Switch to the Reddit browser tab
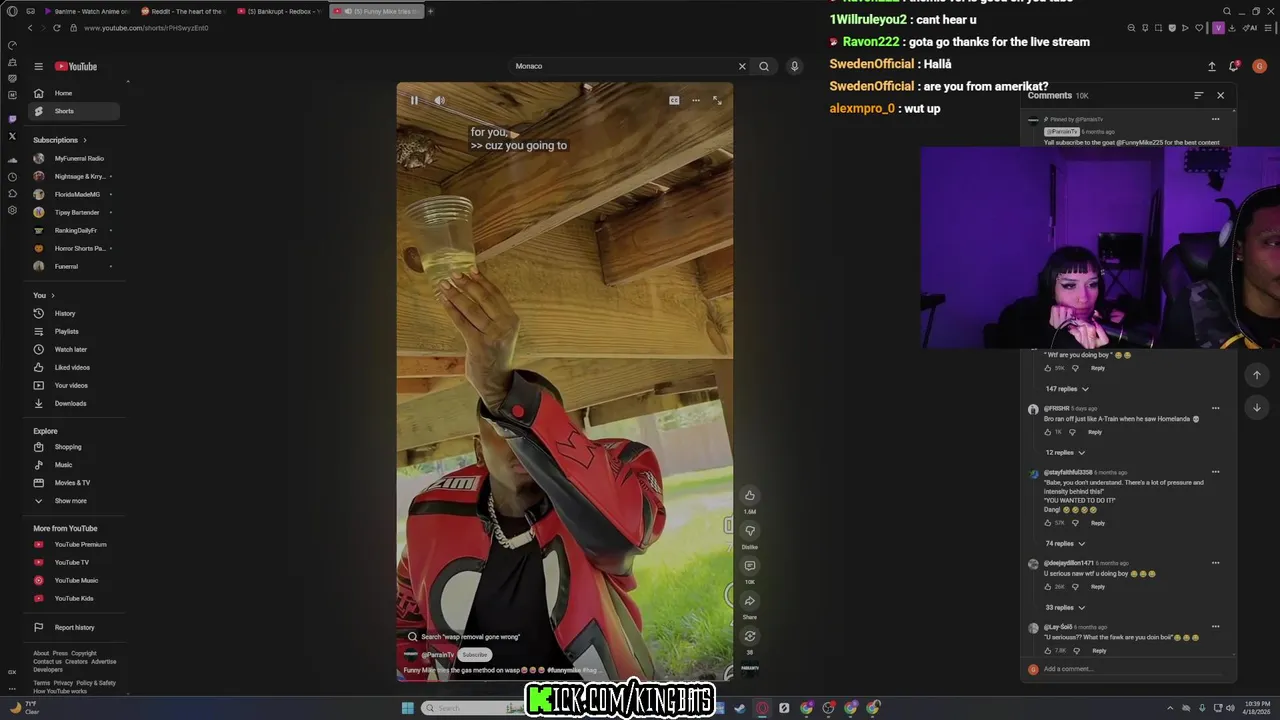This screenshot has height=720, width=1280. coord(184,11)
